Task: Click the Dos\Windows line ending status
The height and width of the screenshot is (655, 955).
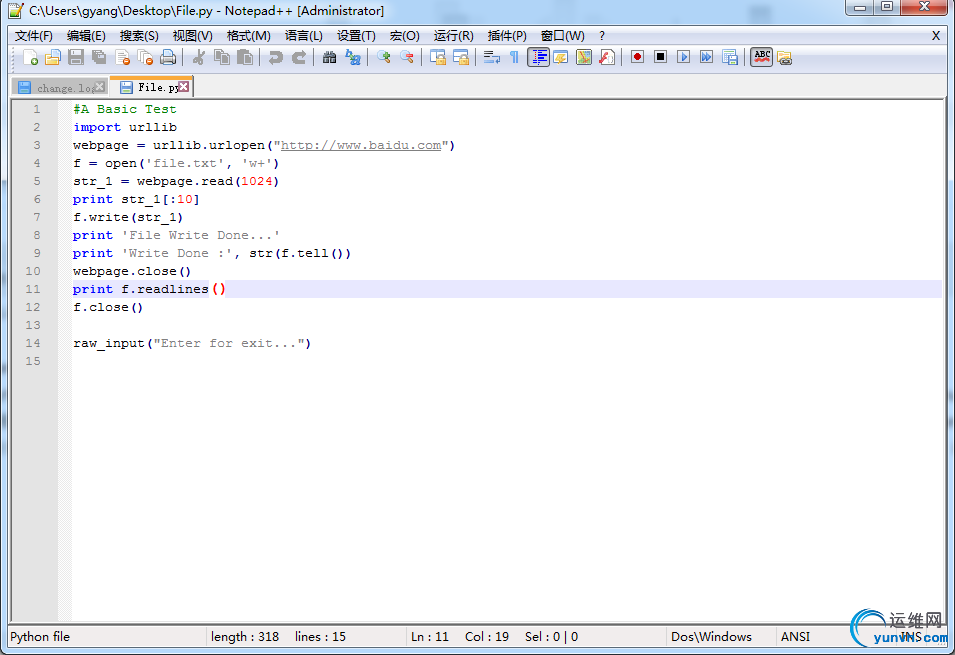Action: (x=711, y=637)
